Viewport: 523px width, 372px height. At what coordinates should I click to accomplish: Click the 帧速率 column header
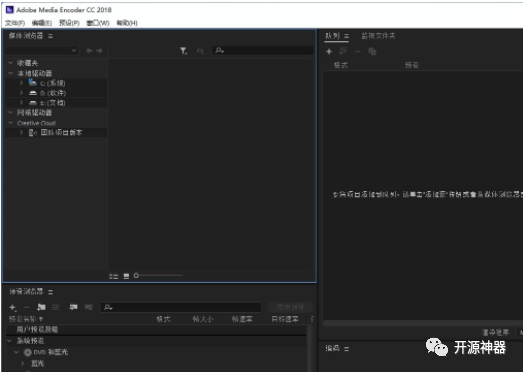tap(242, 319)
